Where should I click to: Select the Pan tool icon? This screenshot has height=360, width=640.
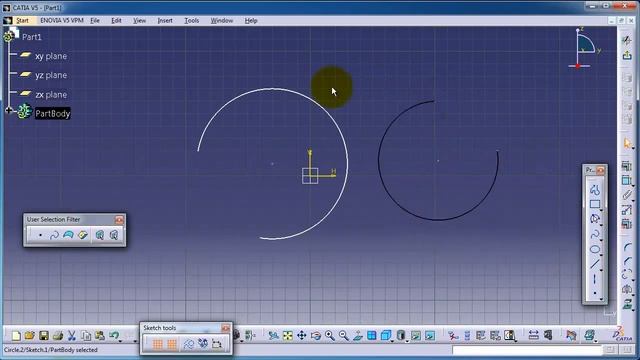pos(302,336)
